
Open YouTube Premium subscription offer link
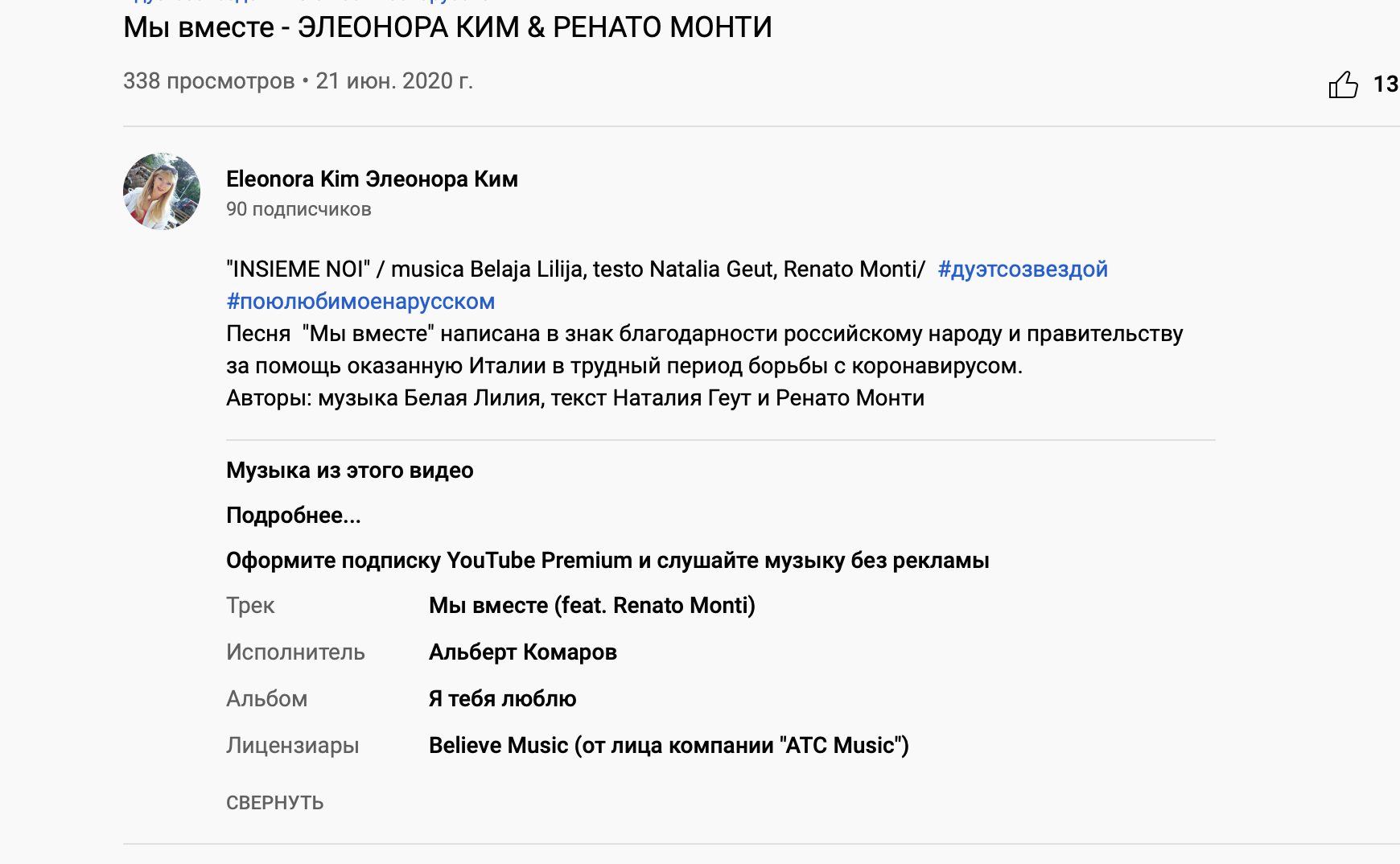point(607,560)
